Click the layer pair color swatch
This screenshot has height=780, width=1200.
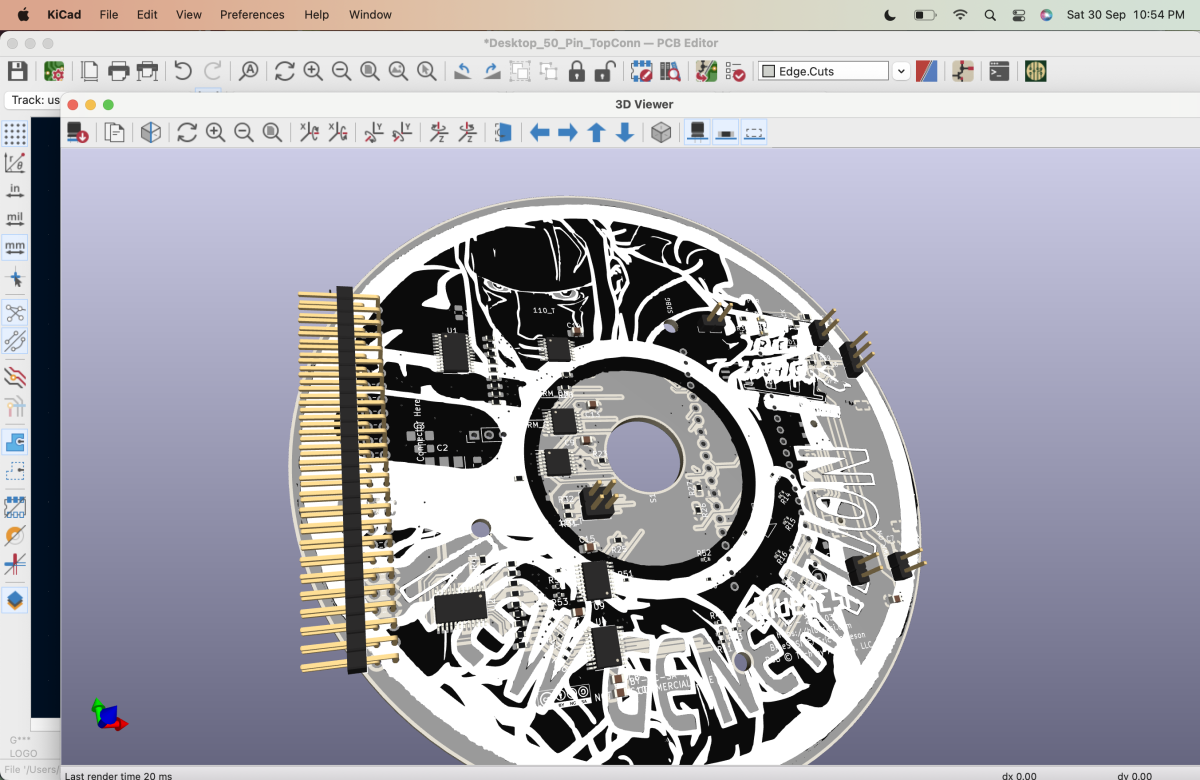927,71
